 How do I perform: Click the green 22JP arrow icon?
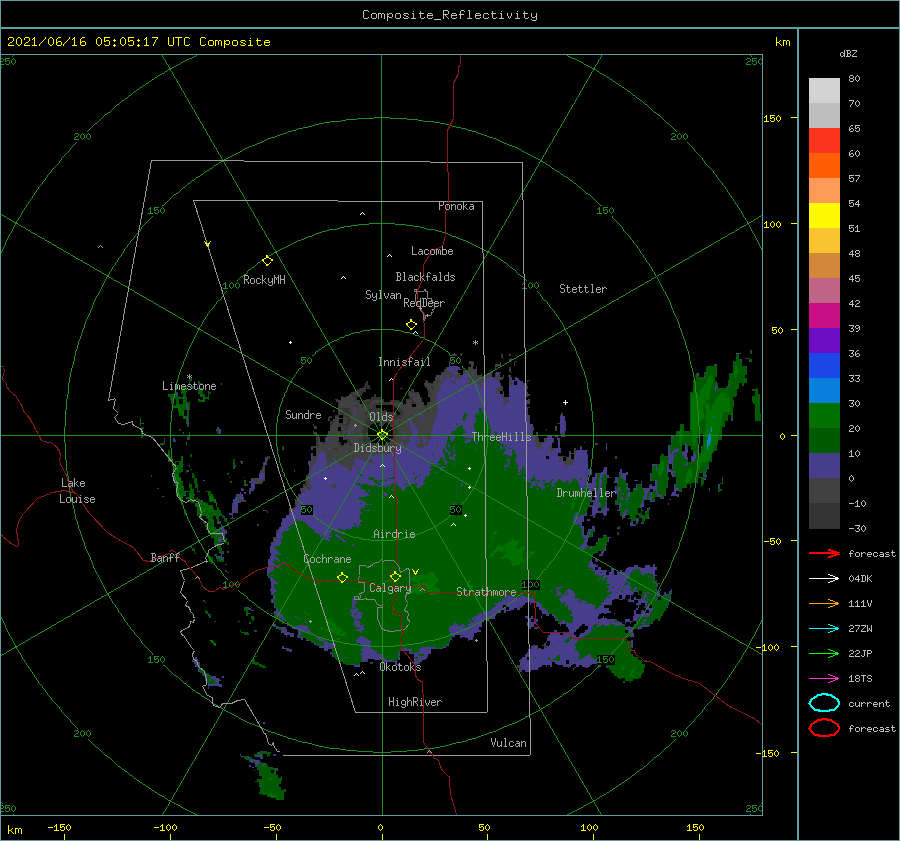824,653
